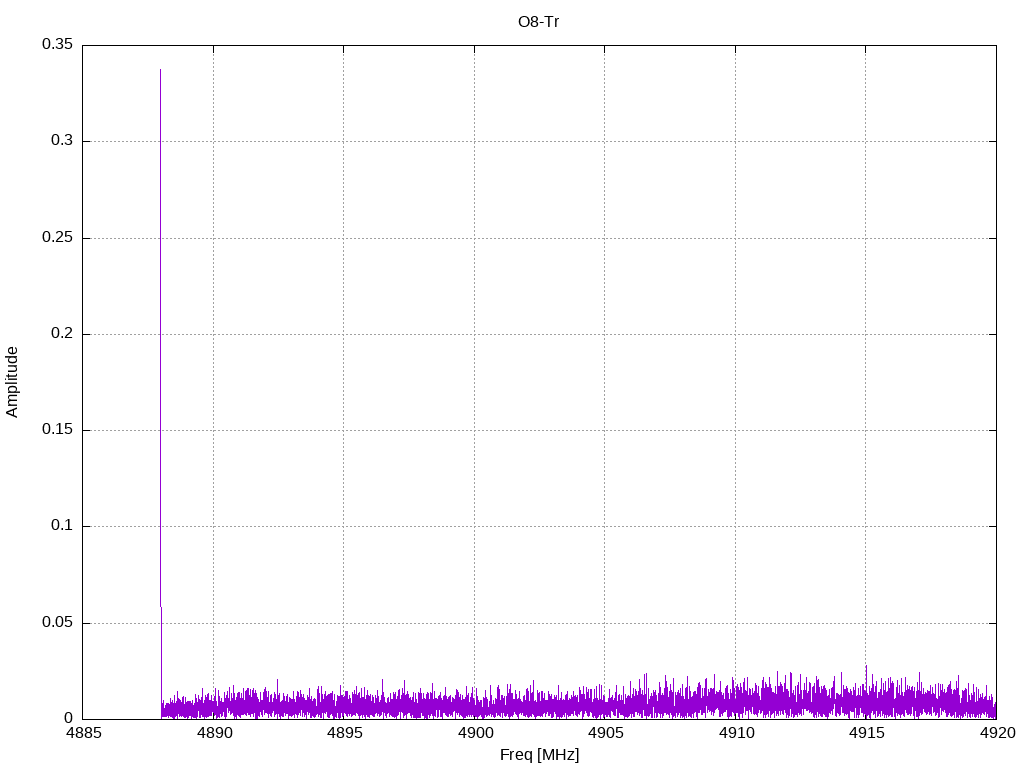Select the 4905 x-axis tick label

pos(605,734)
